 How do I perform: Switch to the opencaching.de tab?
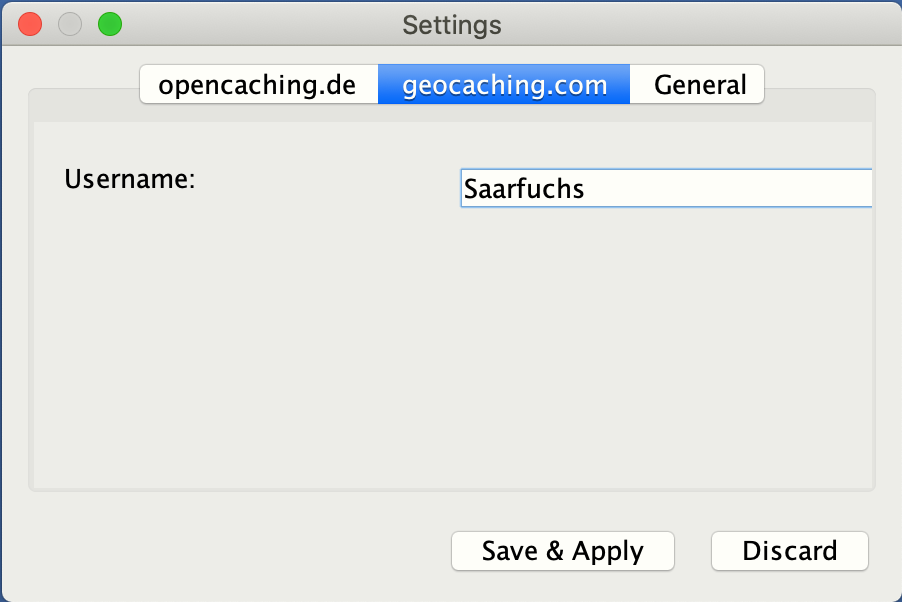tap(258, 85)
